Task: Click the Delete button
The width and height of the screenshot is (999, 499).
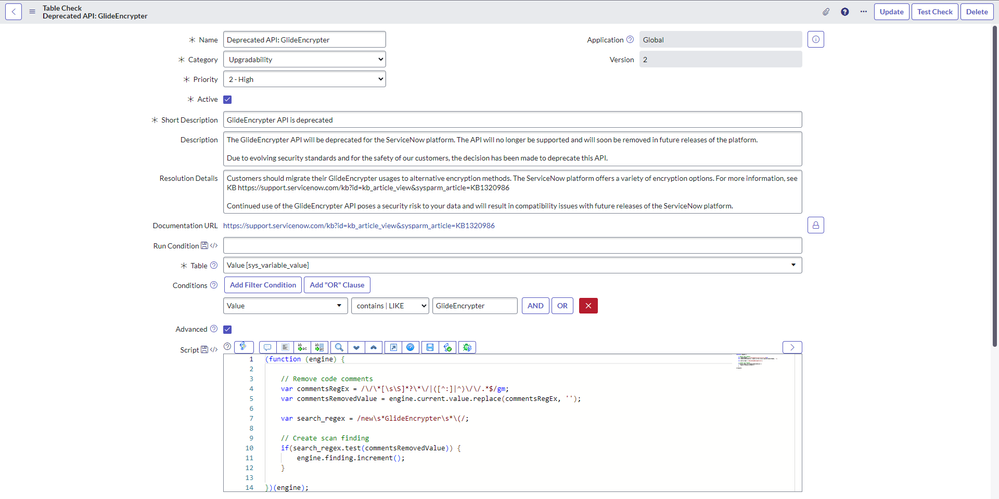Action: pos(977,11)
